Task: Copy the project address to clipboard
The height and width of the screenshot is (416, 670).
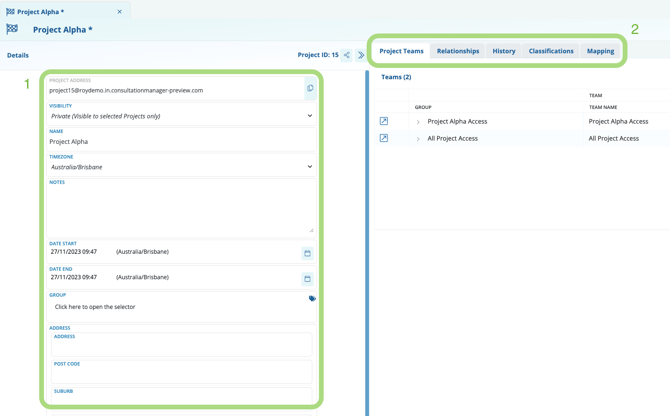Action: (310, 89)
